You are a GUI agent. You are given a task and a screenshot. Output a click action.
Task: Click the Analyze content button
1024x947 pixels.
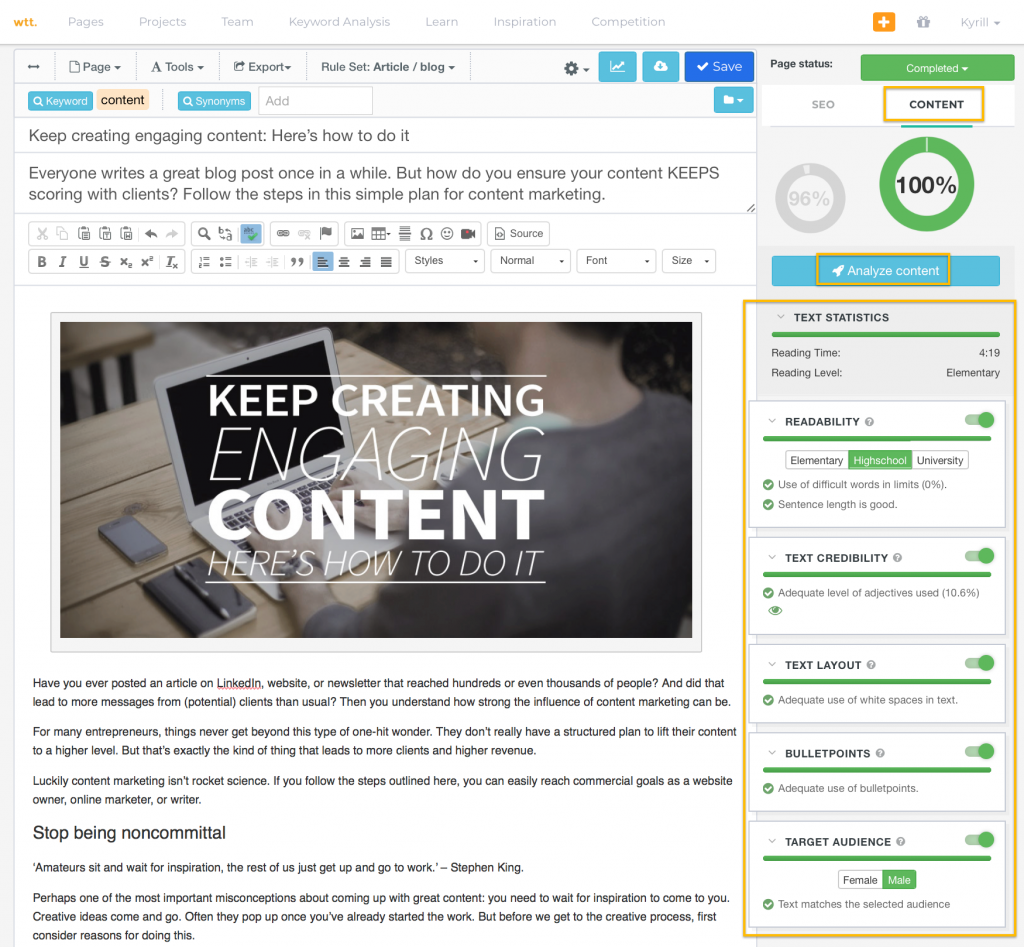885,270
